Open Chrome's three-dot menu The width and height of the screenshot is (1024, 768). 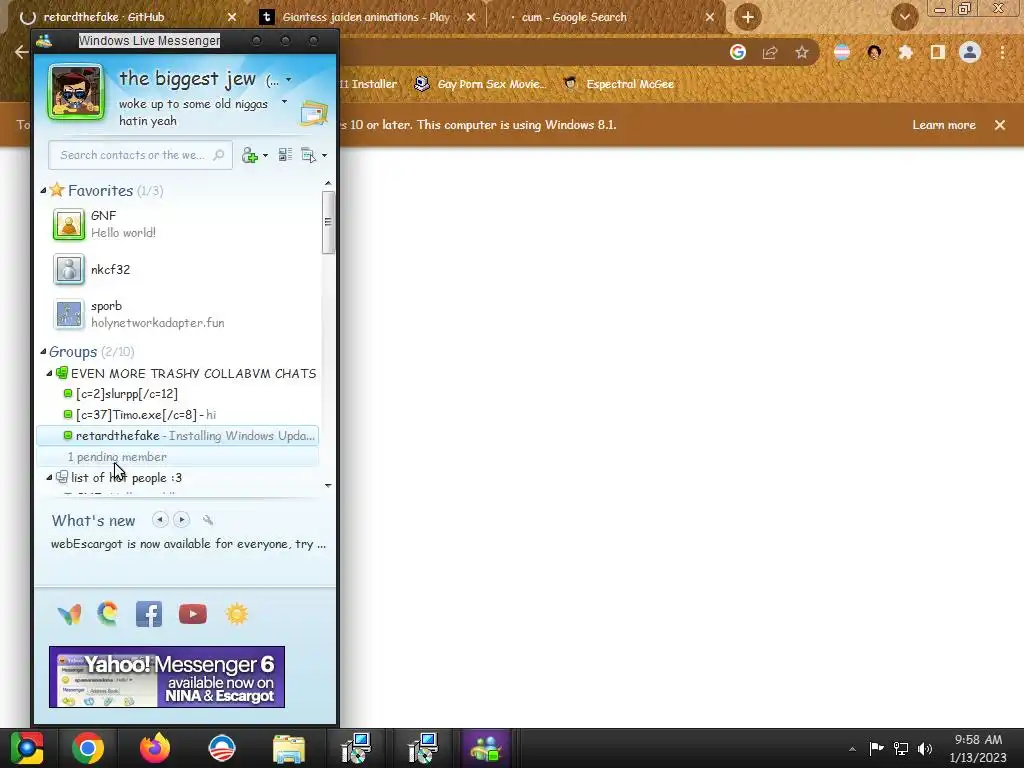click(1002, 52)
